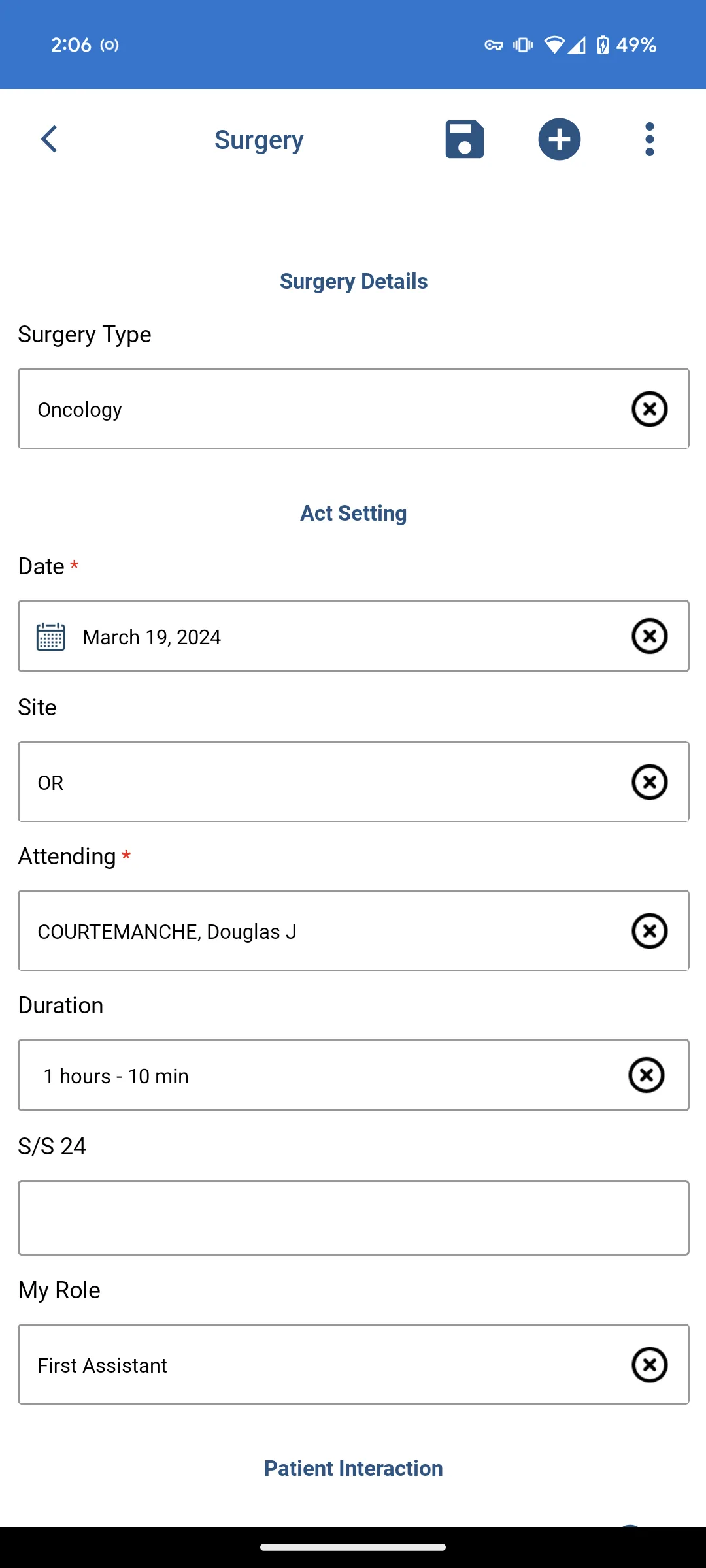The image size is (706, 1568).
Task: Tap the March 19, 2024 date text
Action: [x=152, y=637]
